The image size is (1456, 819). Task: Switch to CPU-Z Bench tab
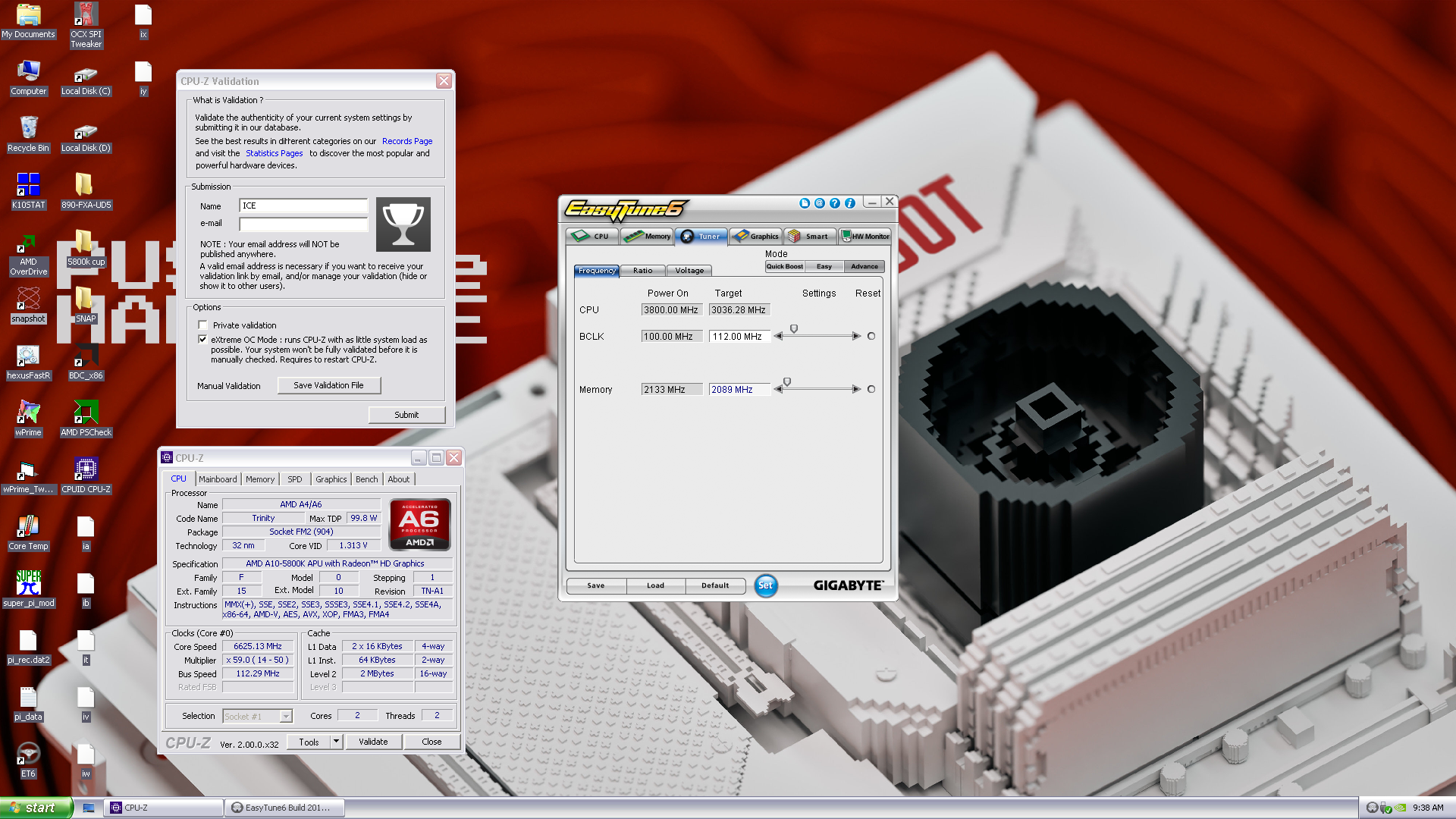(366, 479)
